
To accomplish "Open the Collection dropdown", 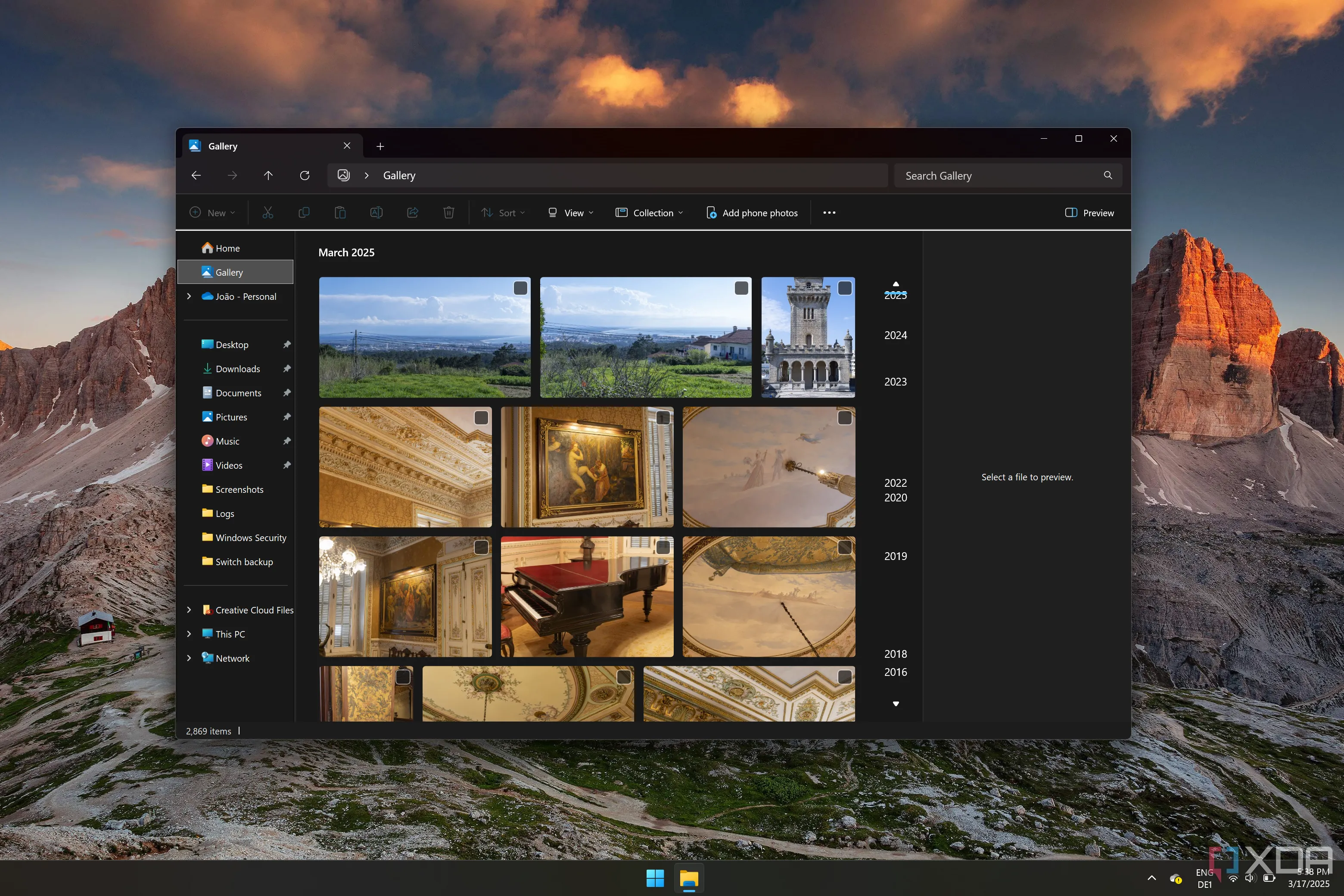I will coord(649,212).
